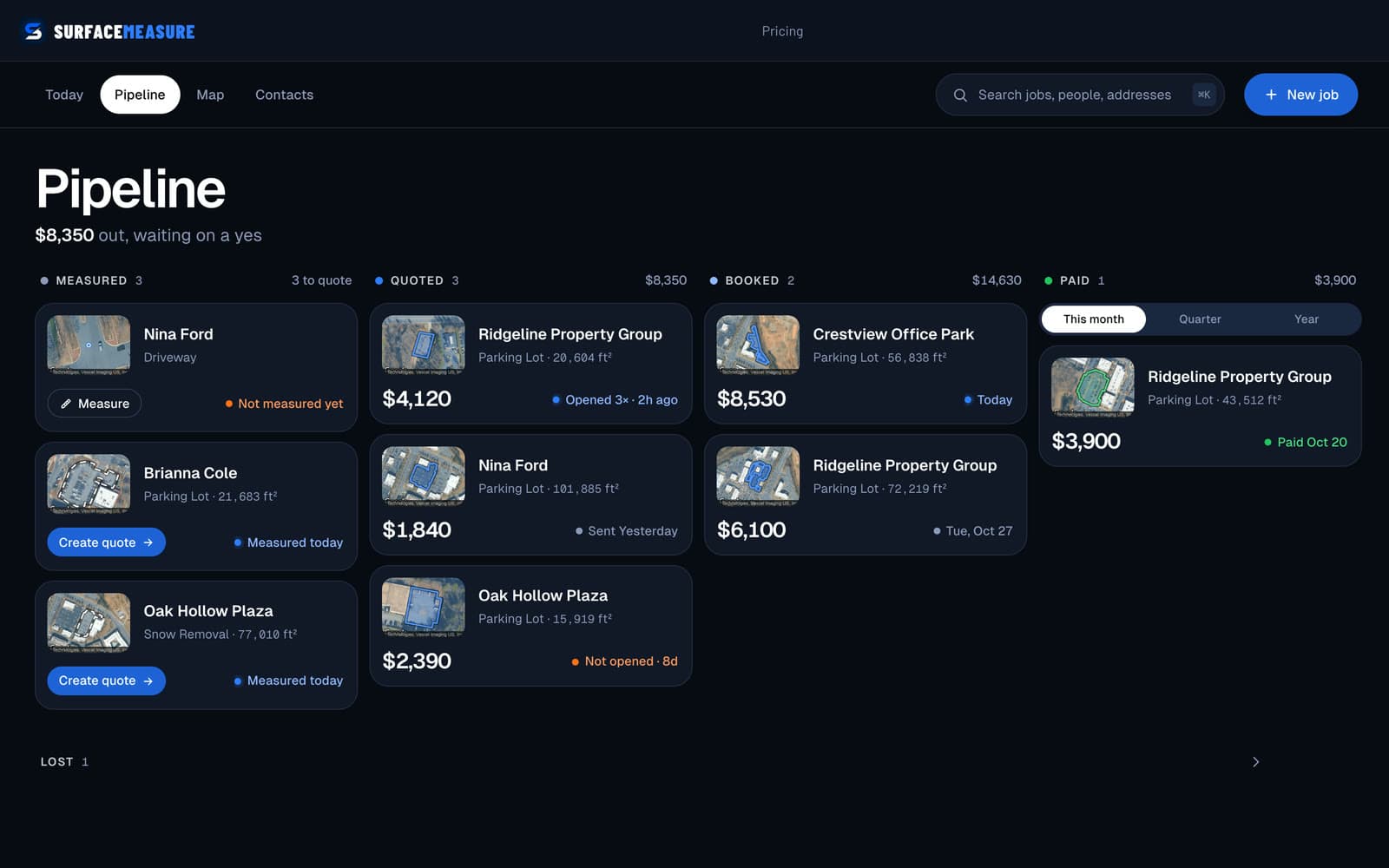Select This month period toggle
Viewport: 1389px width, 868px height.
click(1094, 319)
